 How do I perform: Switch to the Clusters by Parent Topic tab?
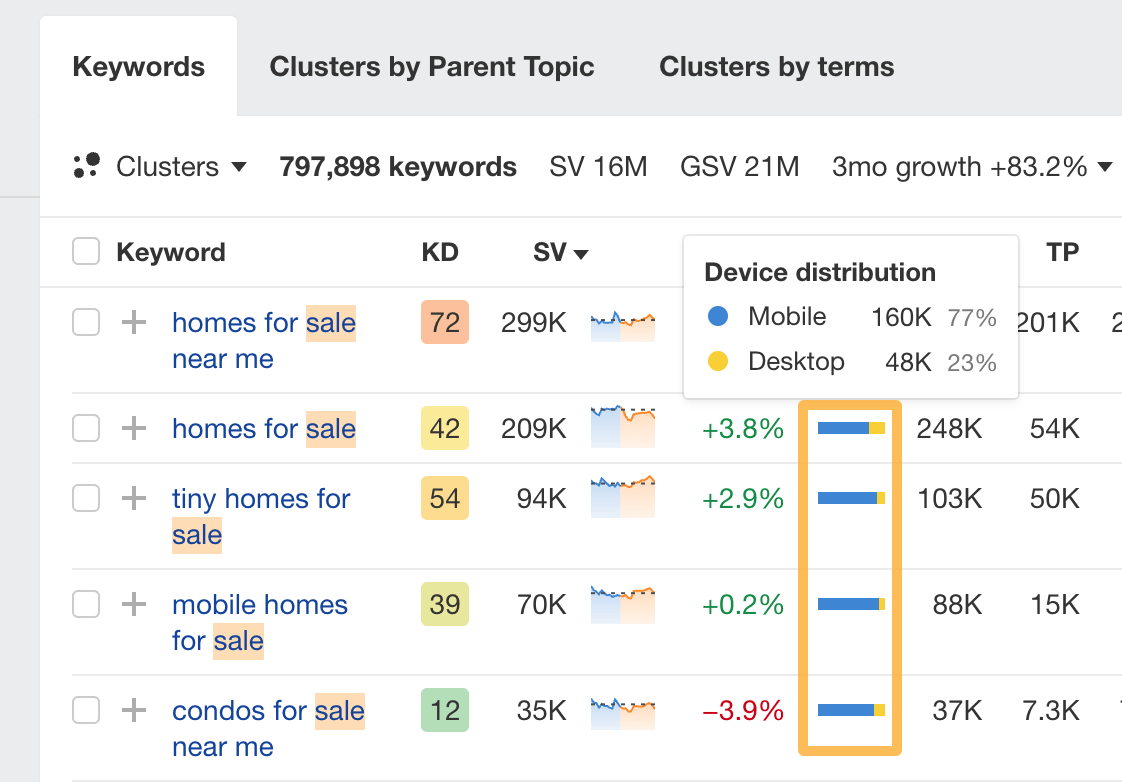tap(431, 66)
